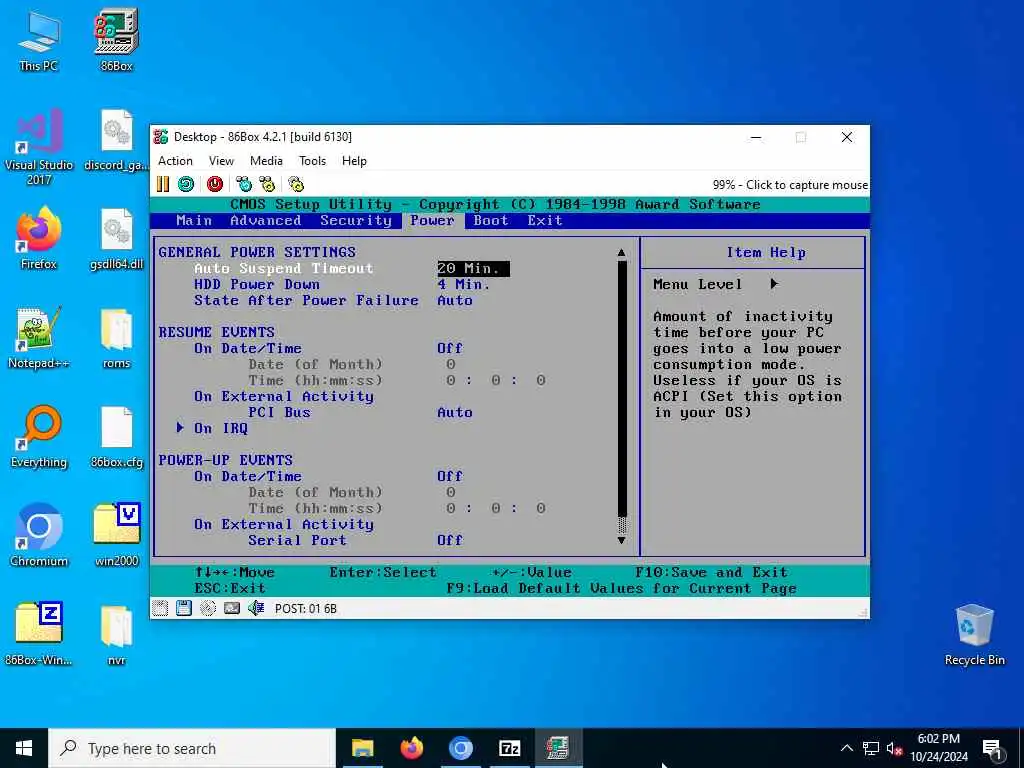Expand the On IRQ submenu arrow
This screenshot has height=768, width=1024.
(x=180, y=428)
